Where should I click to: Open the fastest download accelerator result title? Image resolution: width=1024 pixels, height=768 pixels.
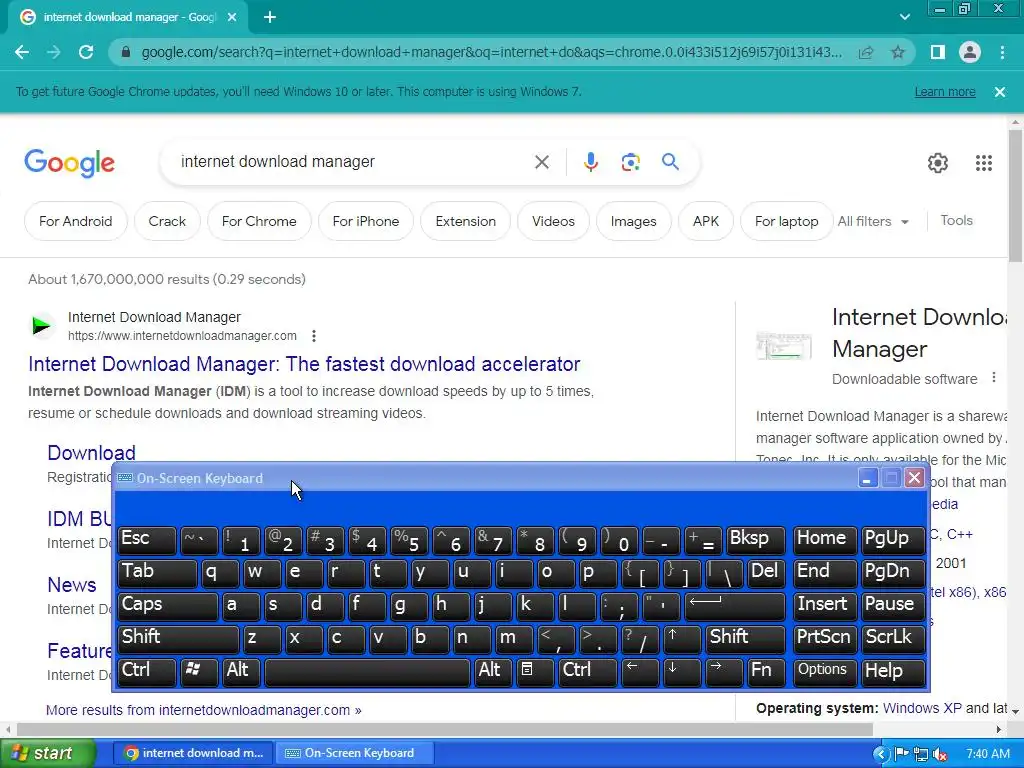(304, 364)
